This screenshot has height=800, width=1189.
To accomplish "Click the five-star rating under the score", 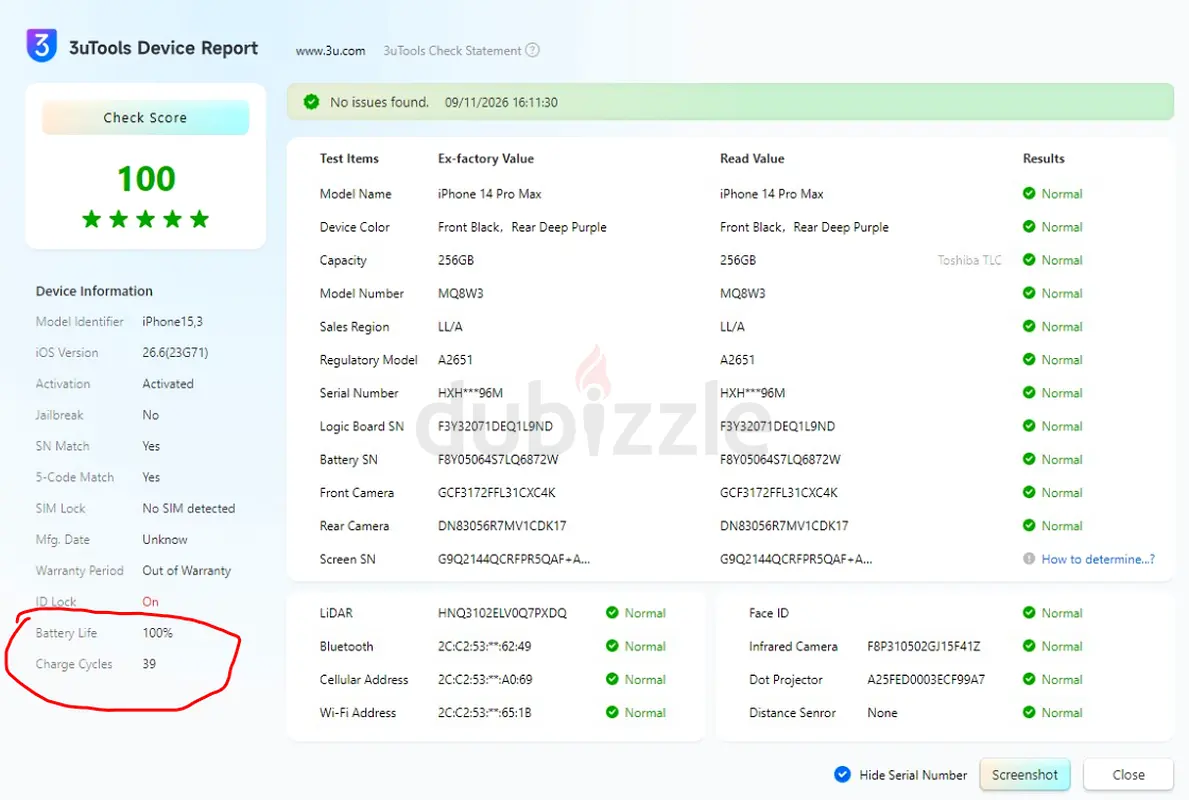I will coord(146,219).
